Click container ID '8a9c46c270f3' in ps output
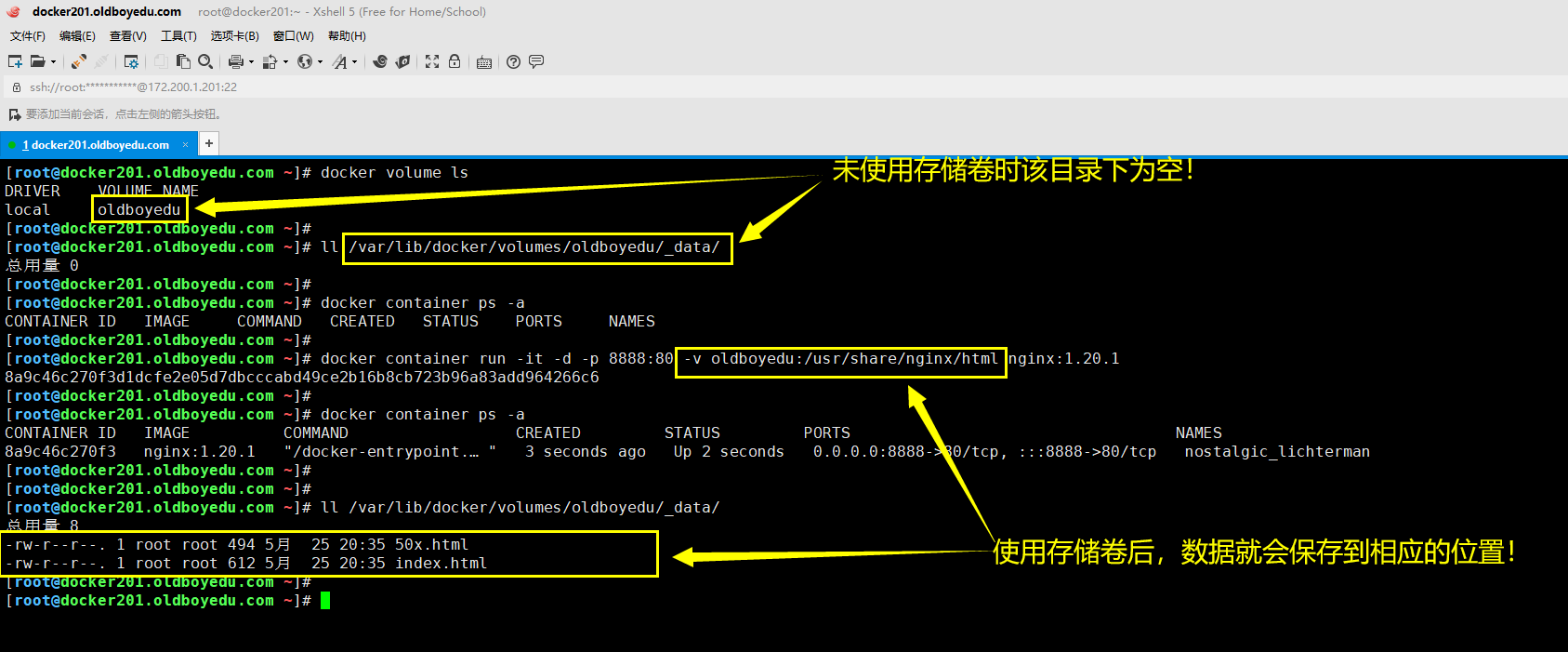Image resolution: width=1568 pixels, height=652 pixels. click(60, 452)
